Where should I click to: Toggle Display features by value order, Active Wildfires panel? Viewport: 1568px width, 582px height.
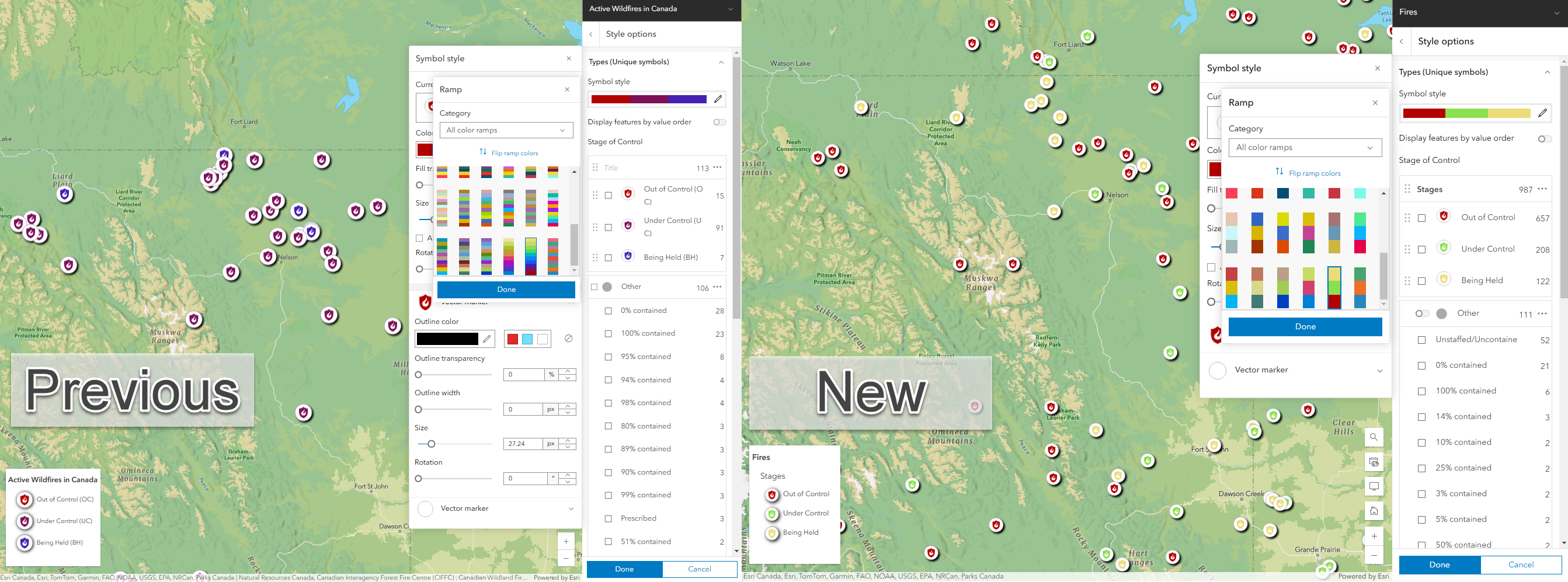point(719,122)
